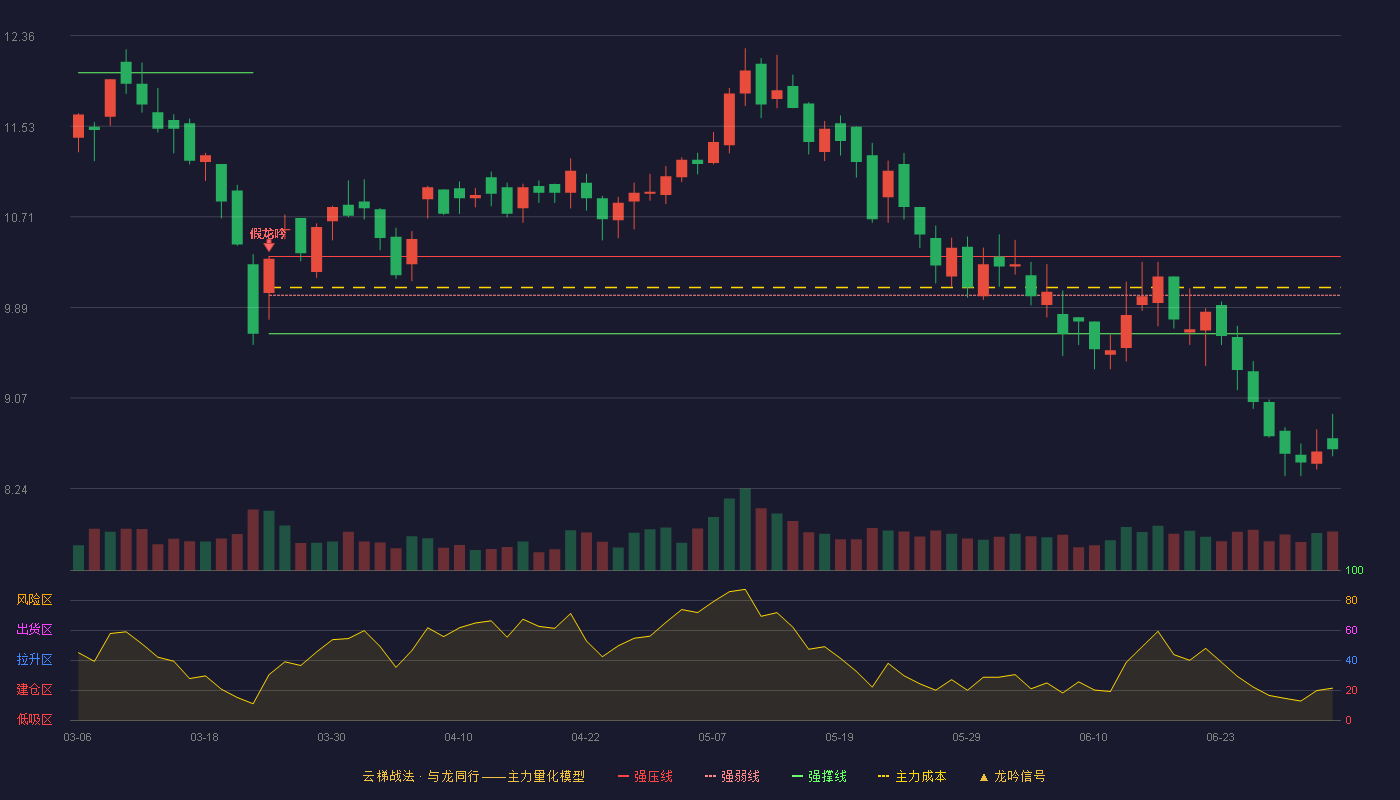
Task: Click the 11.53 price axis label
Action: [19, 128]
